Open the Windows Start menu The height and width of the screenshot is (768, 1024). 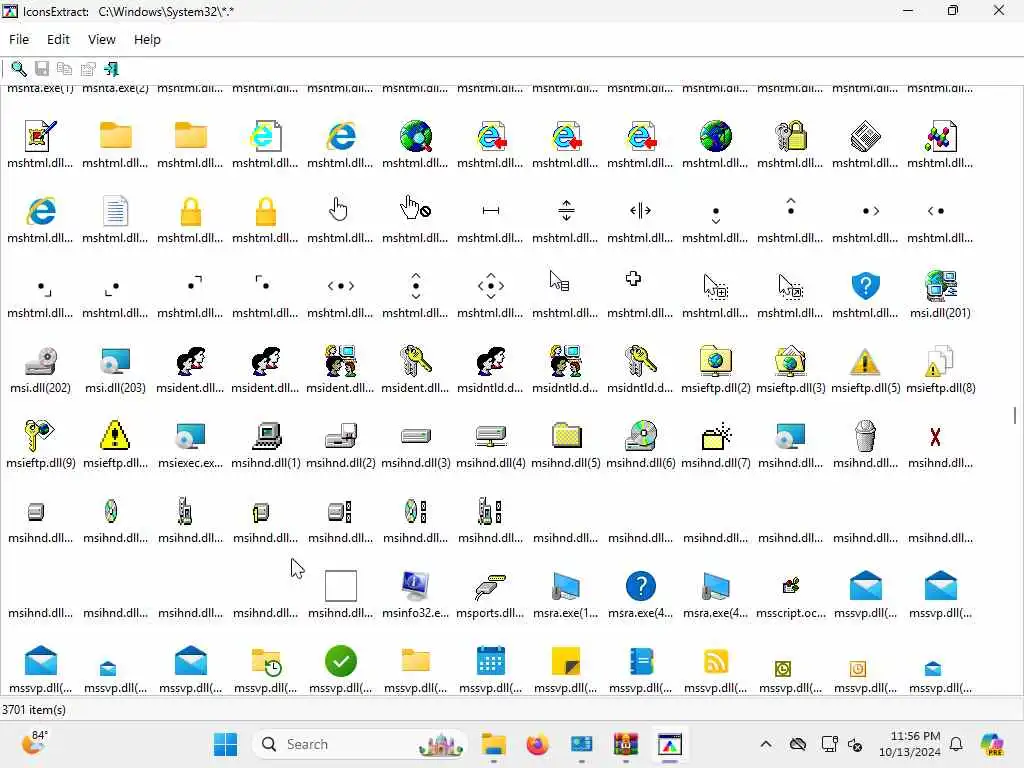click(x=225, y=744)
